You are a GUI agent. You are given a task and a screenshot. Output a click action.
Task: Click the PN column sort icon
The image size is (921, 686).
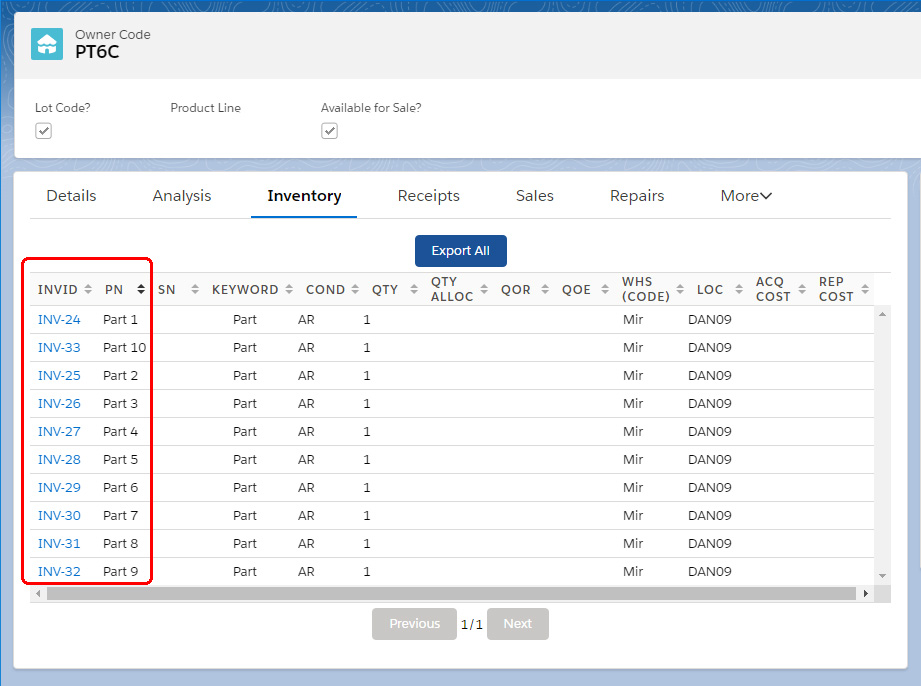141,290
